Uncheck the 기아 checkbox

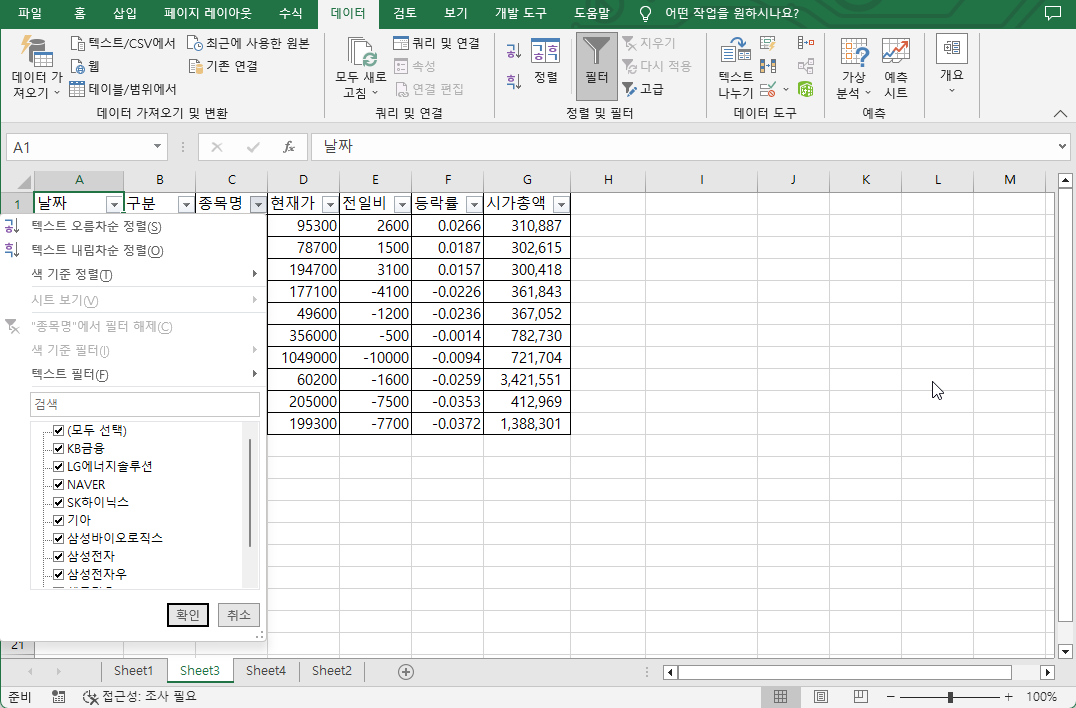[x=58, y=520]
